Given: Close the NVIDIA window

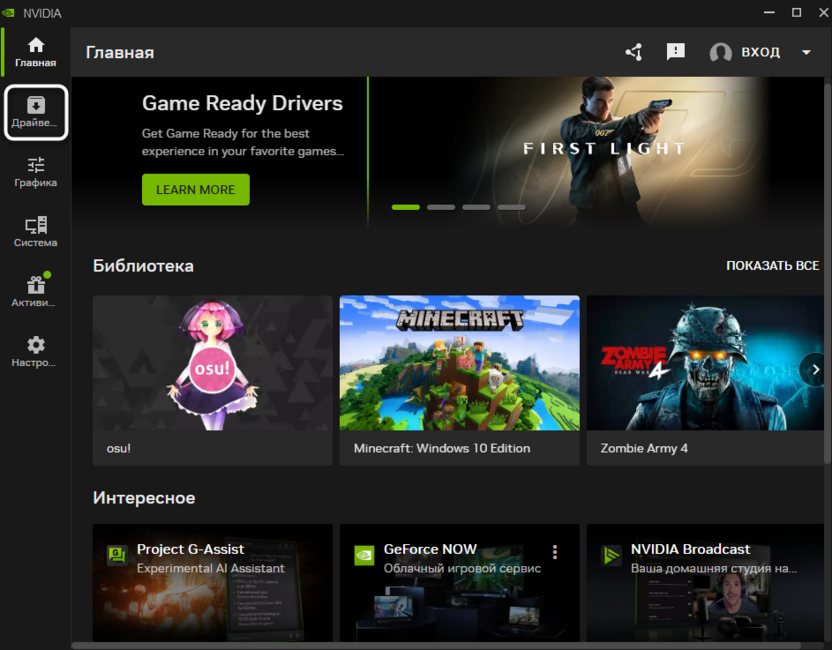Looking at the screenshot, I should 823,12.
